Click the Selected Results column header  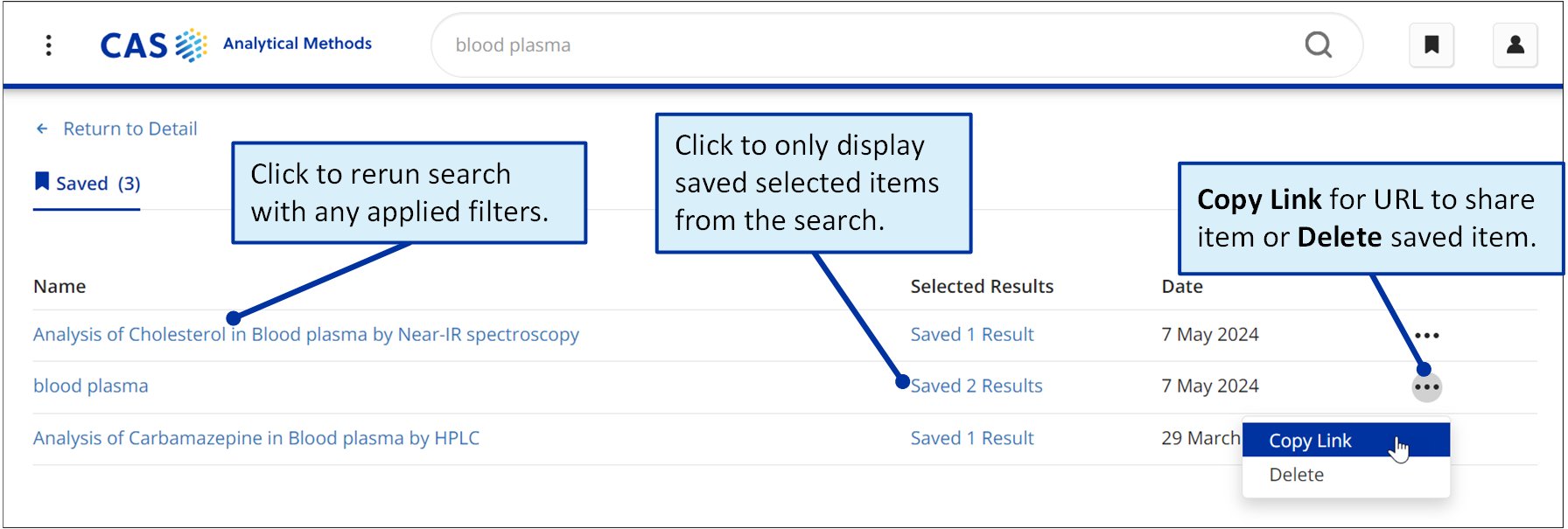tap(982, 287)
